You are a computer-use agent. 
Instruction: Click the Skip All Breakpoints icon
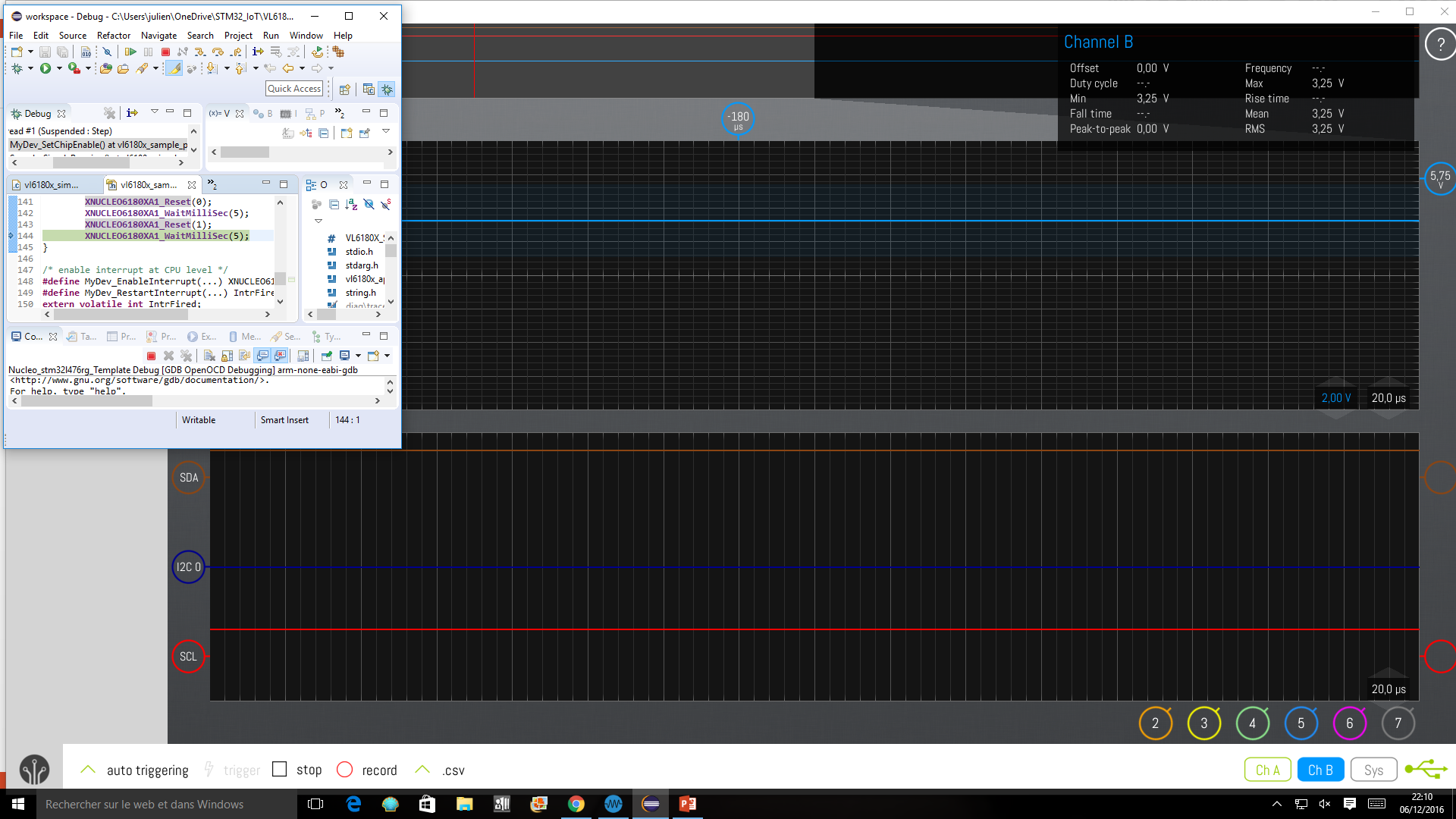[x=107, y=52]
